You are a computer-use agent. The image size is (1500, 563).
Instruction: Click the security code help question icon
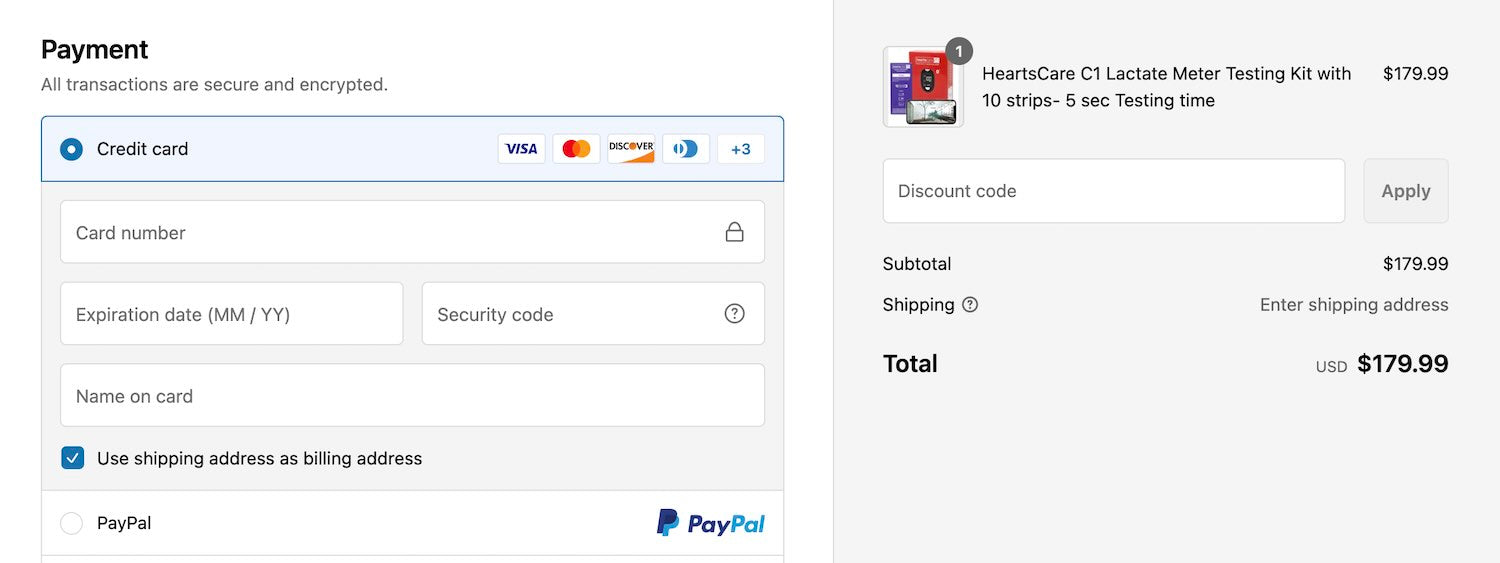(734, 314)
